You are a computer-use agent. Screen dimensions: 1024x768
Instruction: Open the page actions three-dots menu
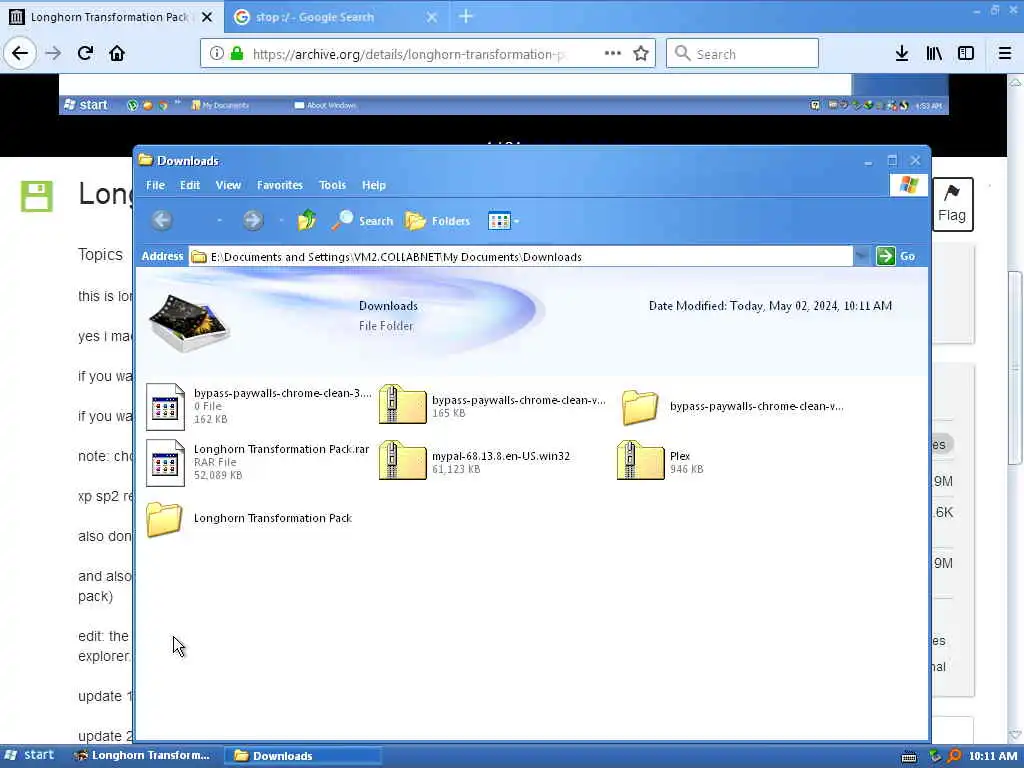[613, 54]
